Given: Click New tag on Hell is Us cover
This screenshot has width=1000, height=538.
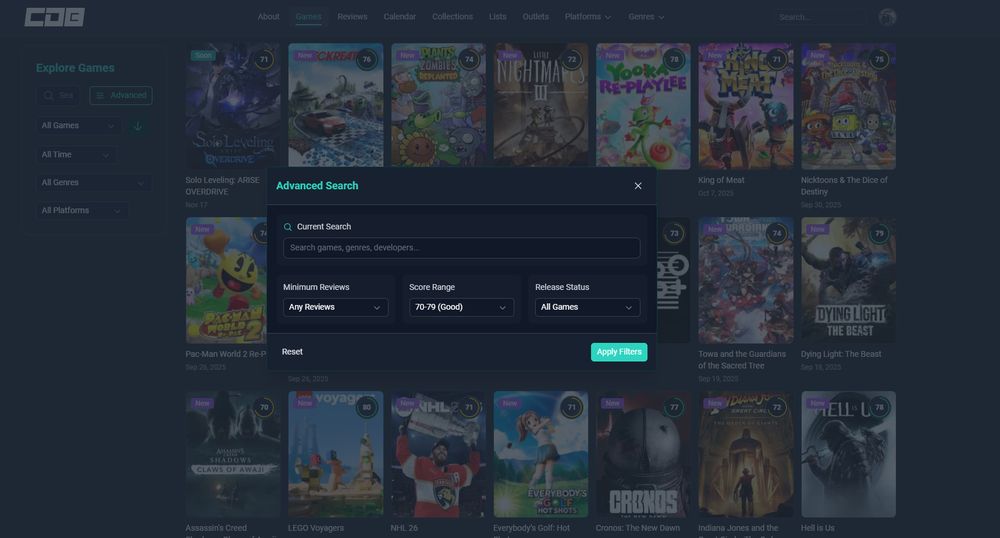Looking at the screenshot, I should click(818, 404).
